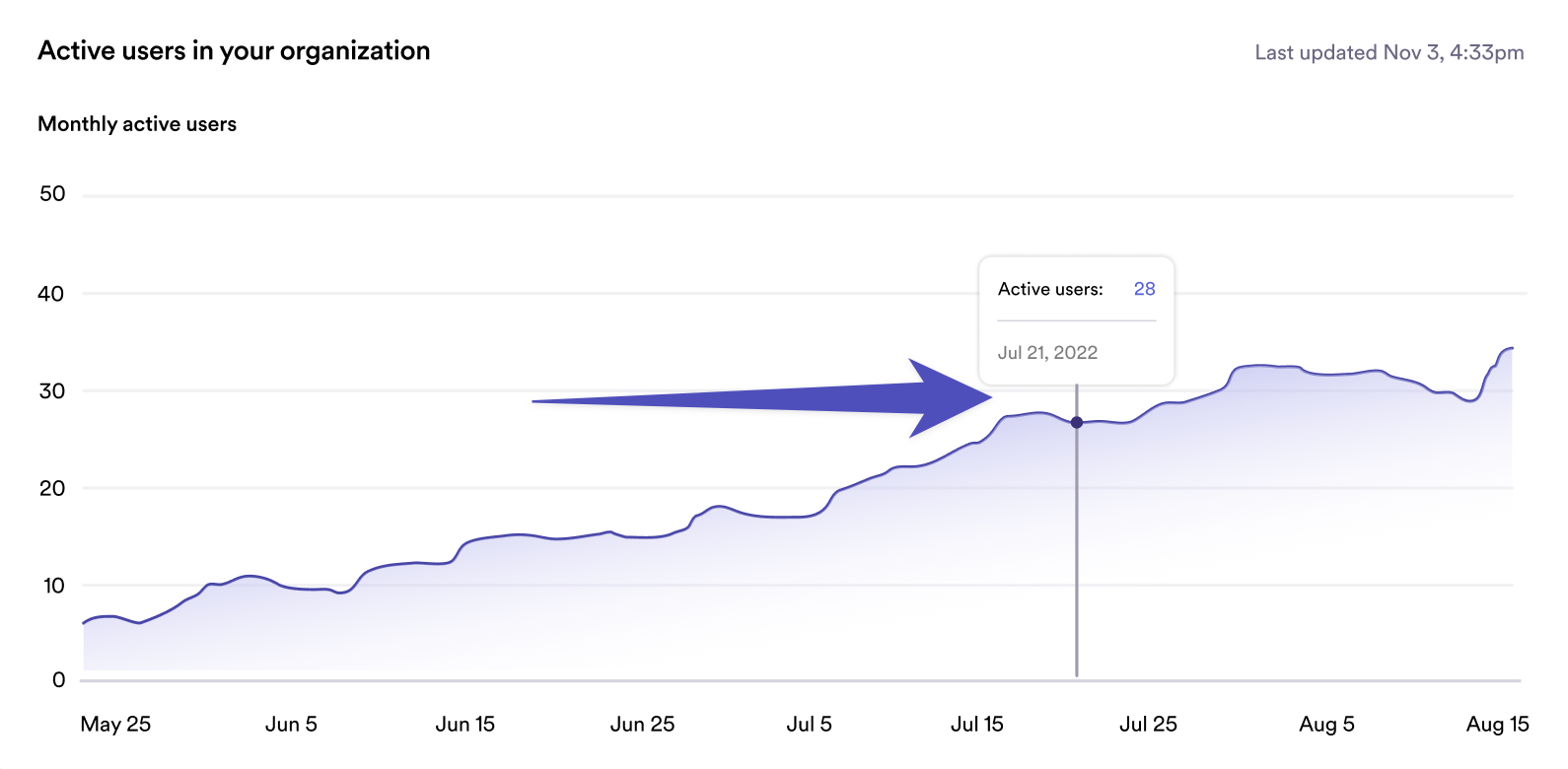
Task: Click the 'Last updated Nov 3, 4:33pm' text
Action: click(1389, 53)
